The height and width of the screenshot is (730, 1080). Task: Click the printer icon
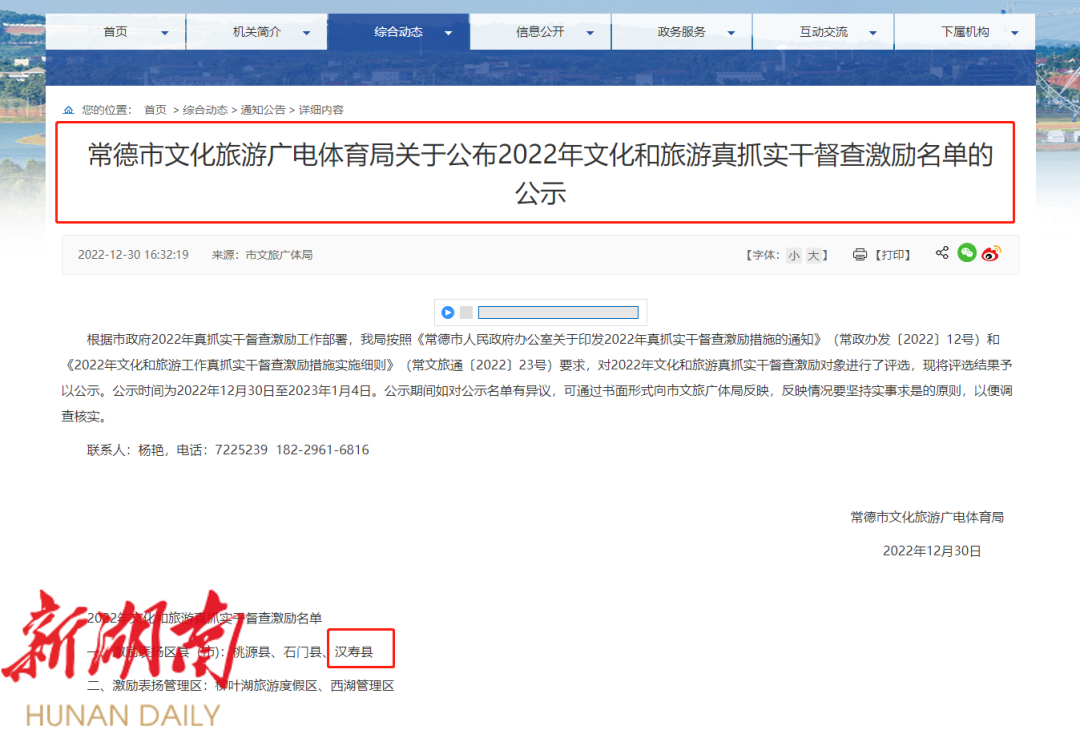coord(859,255)
